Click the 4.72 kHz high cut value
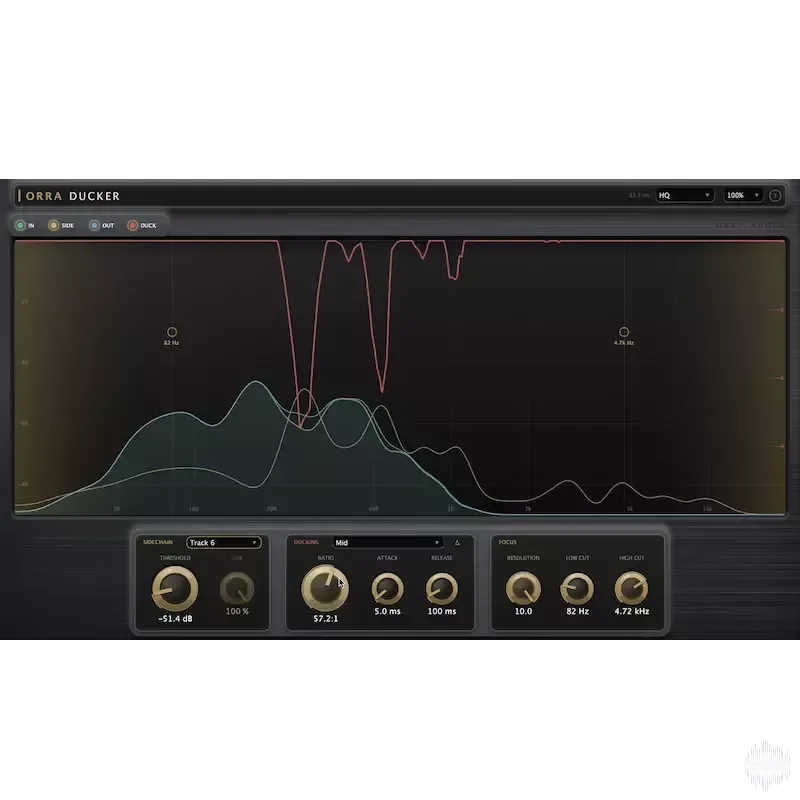The width and height of the screenshot is (800, 800). click(x=632, y=611)
